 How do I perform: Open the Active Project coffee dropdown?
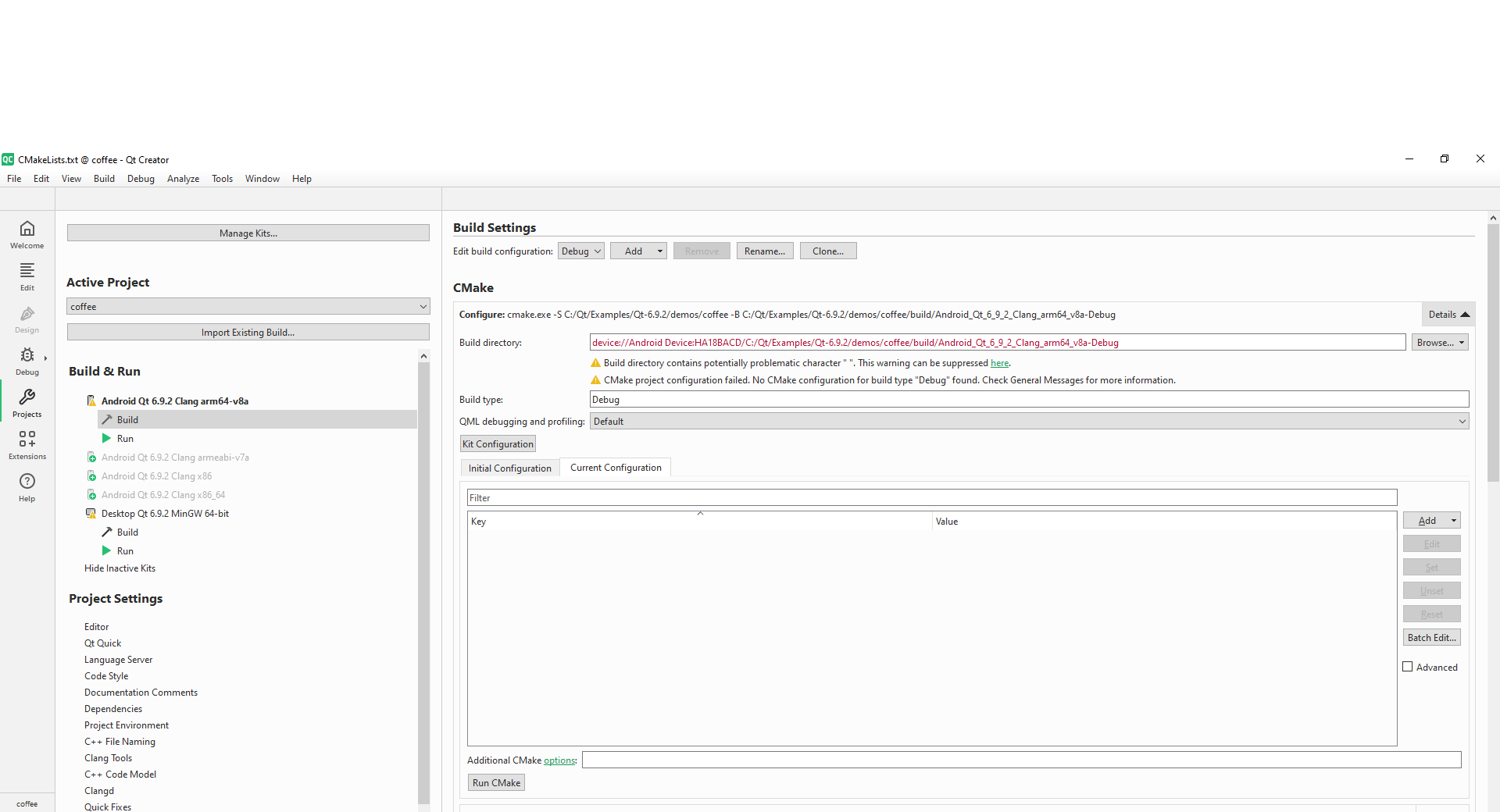248,307
